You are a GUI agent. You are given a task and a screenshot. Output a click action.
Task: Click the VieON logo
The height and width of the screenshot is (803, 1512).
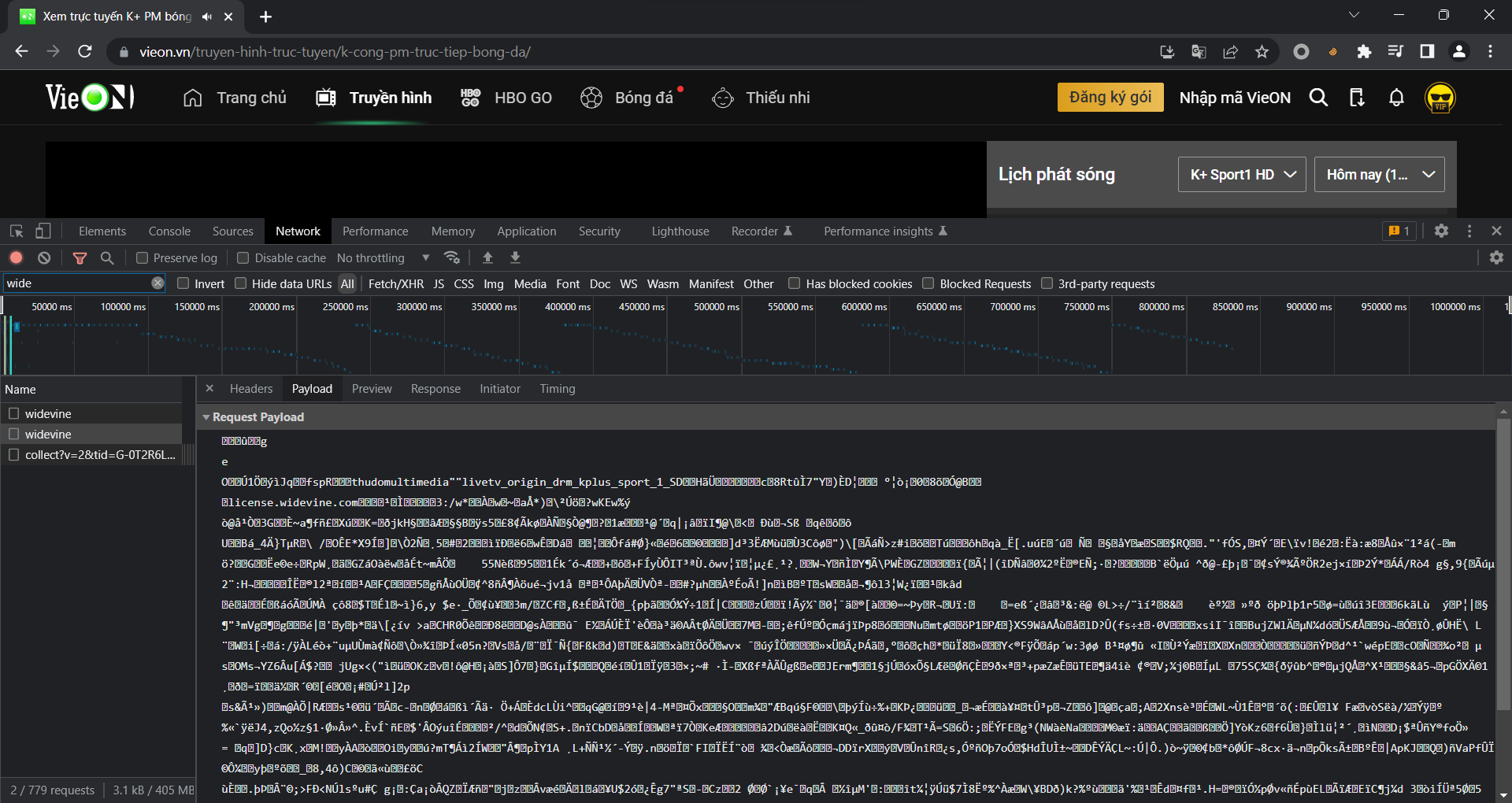(90, 98)
